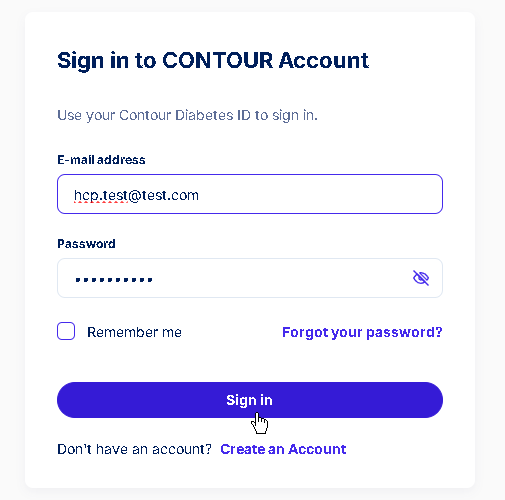Viewport: 505px width, 500px height.
Task: Click the Diabetes ID words in the subtitle
Action: coord(213,115)
